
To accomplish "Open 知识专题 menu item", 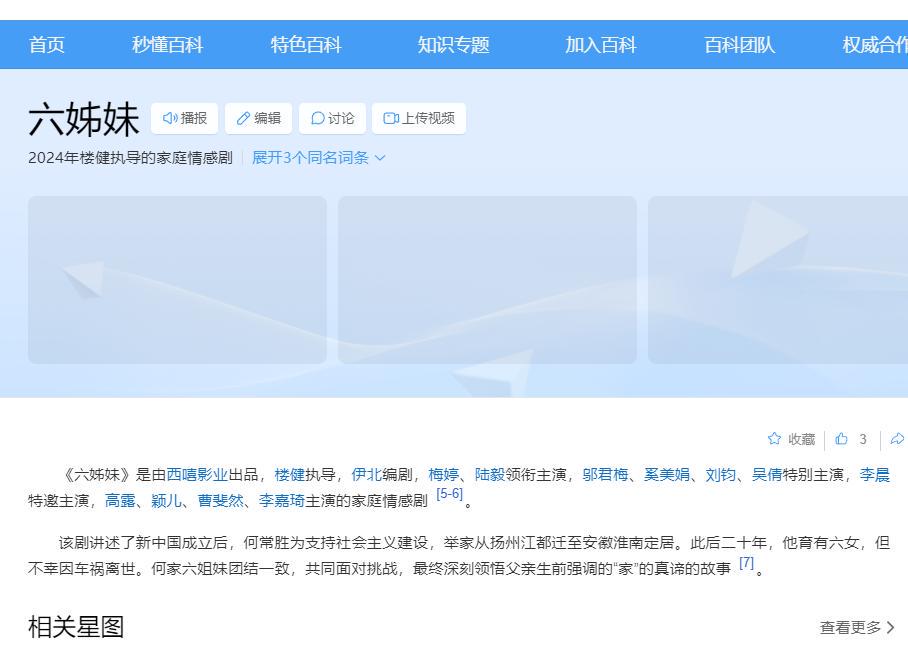I will [453, 45].
